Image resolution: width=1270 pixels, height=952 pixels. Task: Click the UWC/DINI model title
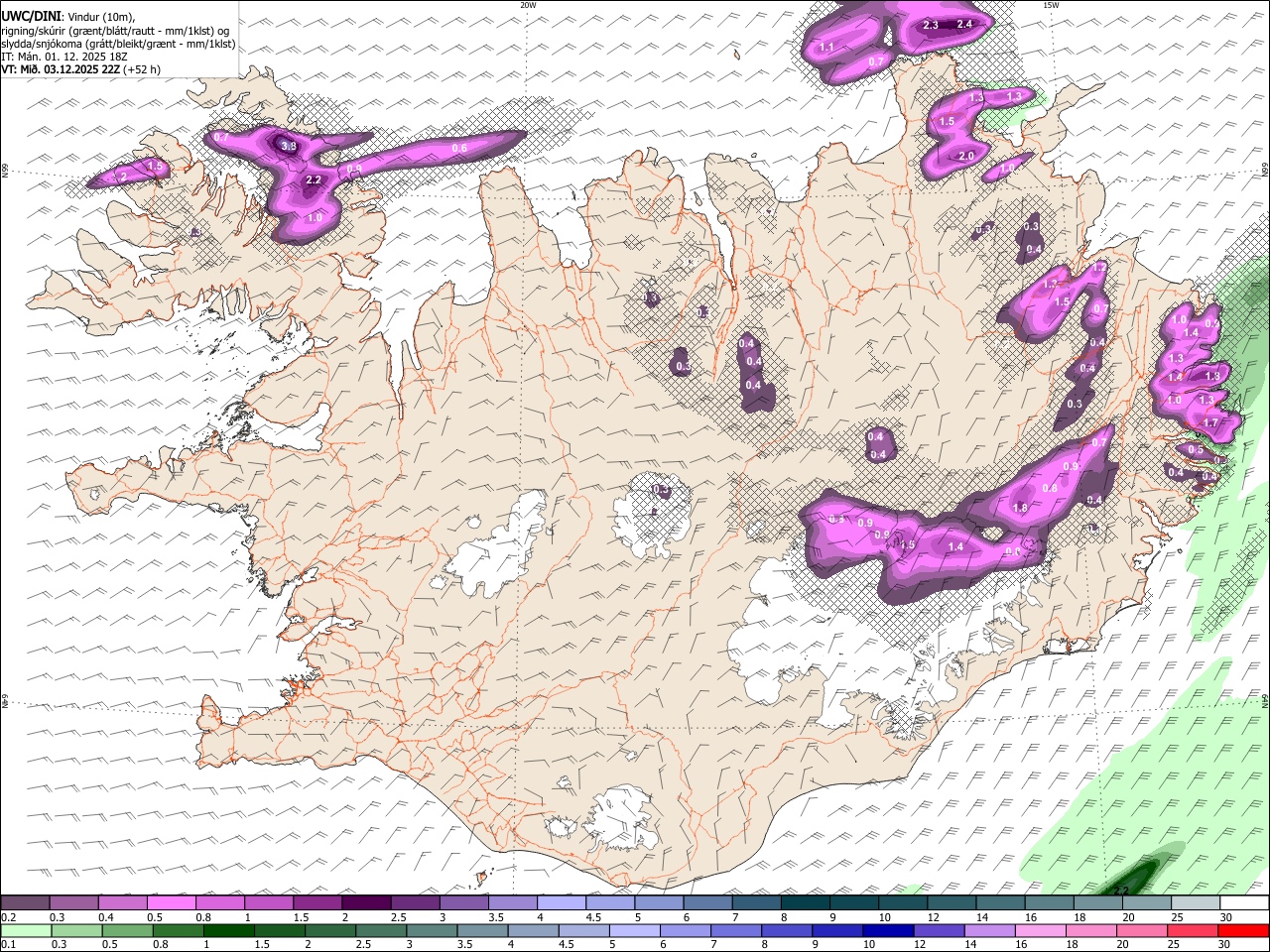pos(30,17)
